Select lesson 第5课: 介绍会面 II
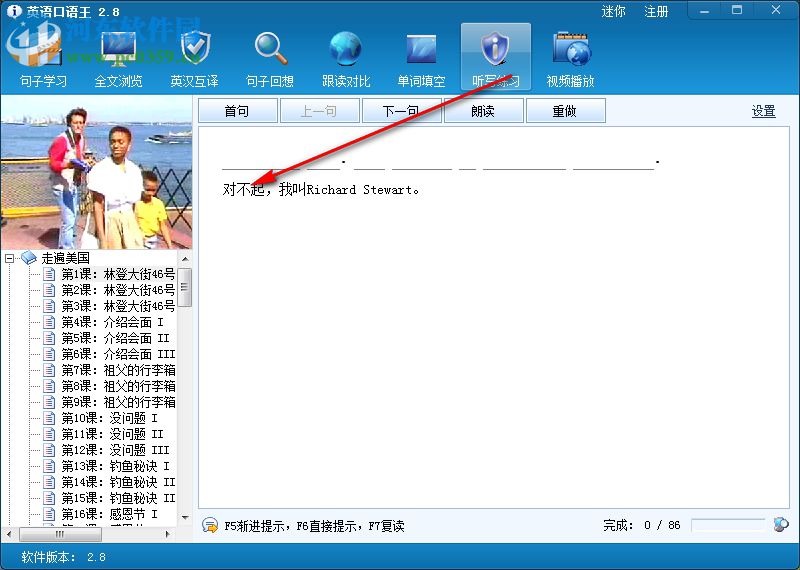The width and height of the screenshot is (800, 570). 116,338
